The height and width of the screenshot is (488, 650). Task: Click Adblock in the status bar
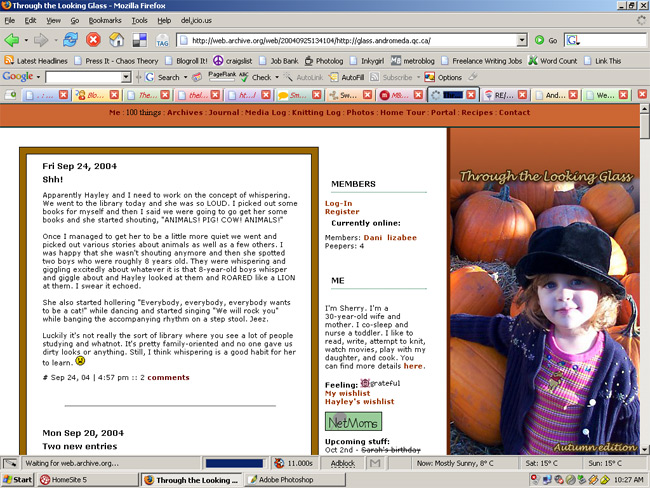(x=343, y=463)
